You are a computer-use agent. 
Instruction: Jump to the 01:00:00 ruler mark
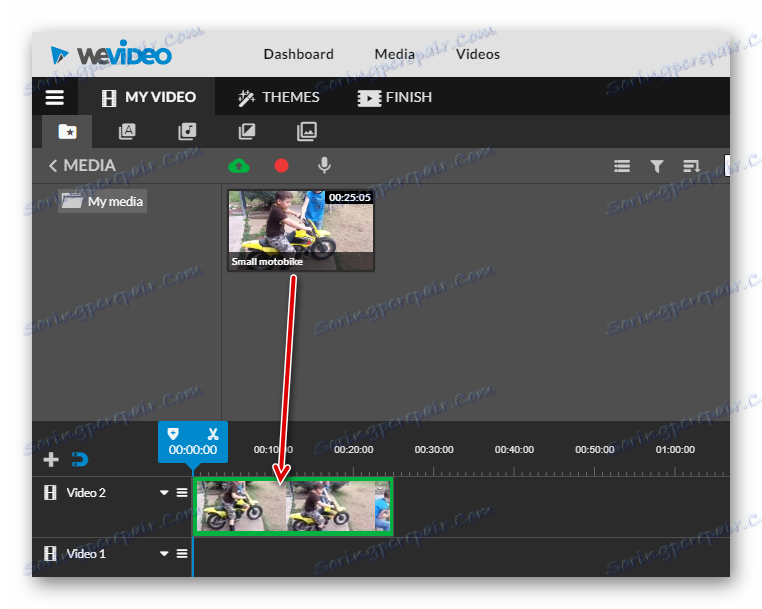[675, 450]
